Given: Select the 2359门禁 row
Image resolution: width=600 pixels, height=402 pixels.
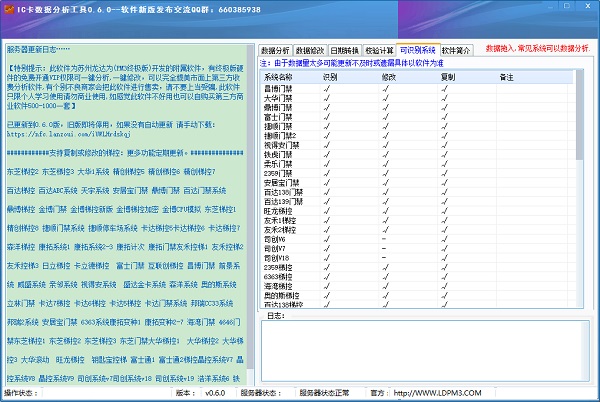Looking at the screenshot, I should [x=417, y=173].
